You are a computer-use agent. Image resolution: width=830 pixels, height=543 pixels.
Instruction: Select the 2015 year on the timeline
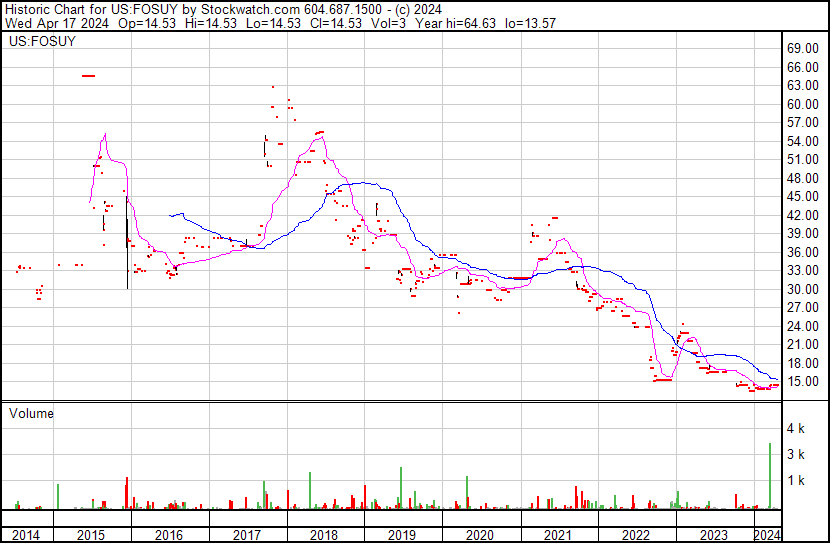92,534
